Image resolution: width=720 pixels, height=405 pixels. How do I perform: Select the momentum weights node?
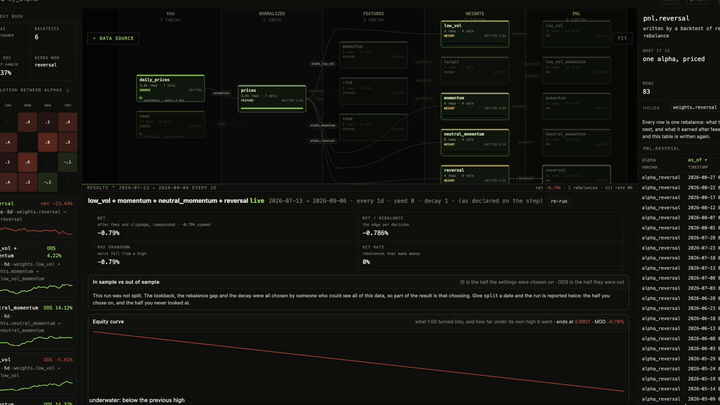475,107
